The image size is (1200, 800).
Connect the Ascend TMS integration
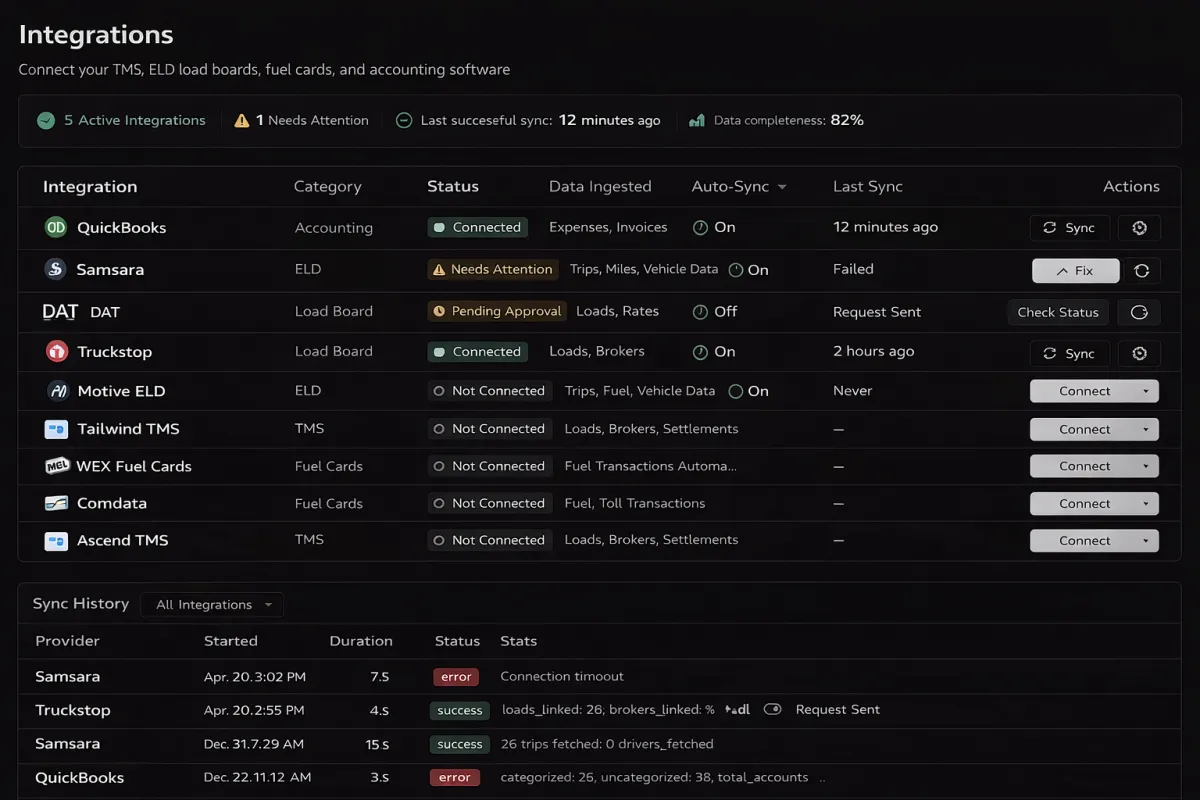pos(1085,540)
